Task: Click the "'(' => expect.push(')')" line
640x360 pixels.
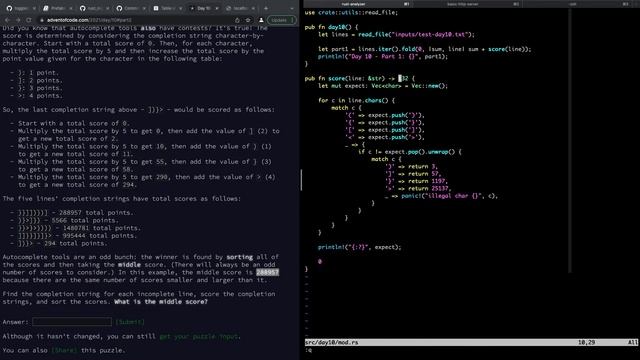Action: [x=385, y=115]
